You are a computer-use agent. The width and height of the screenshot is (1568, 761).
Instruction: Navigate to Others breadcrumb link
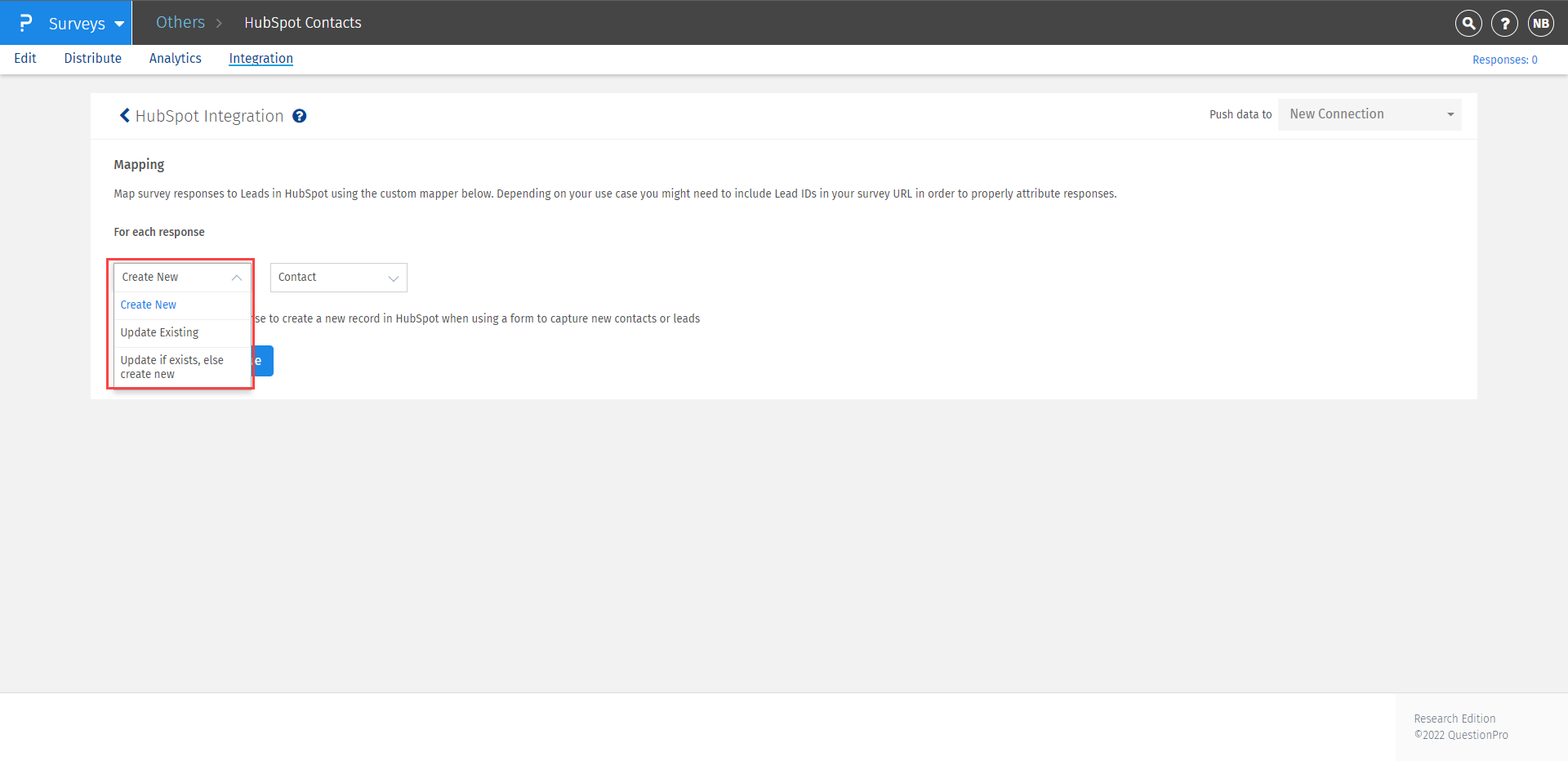coord(180,22)
